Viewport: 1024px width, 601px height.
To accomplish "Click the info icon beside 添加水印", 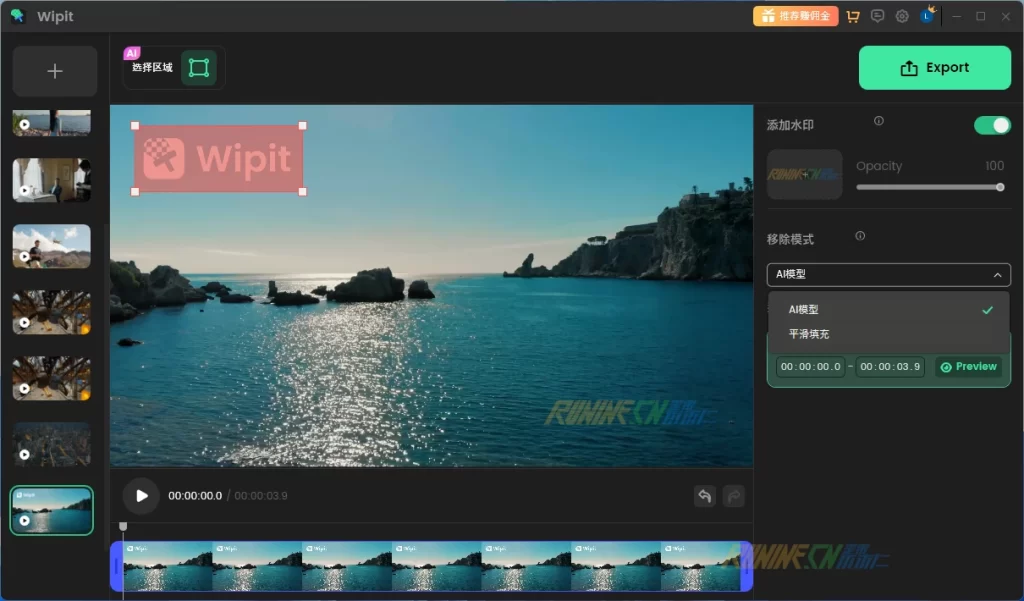I will pos(879,121).
